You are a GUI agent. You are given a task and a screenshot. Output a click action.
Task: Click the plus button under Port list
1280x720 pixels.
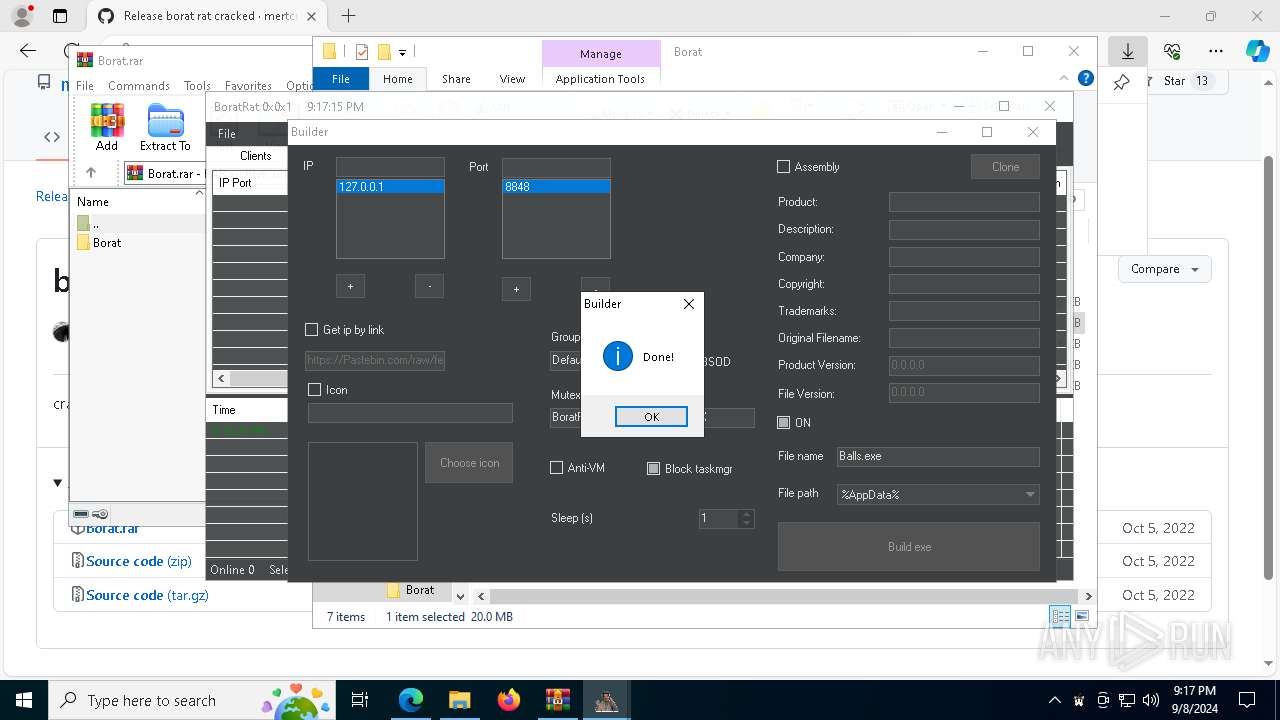click(x=516, y=289)
